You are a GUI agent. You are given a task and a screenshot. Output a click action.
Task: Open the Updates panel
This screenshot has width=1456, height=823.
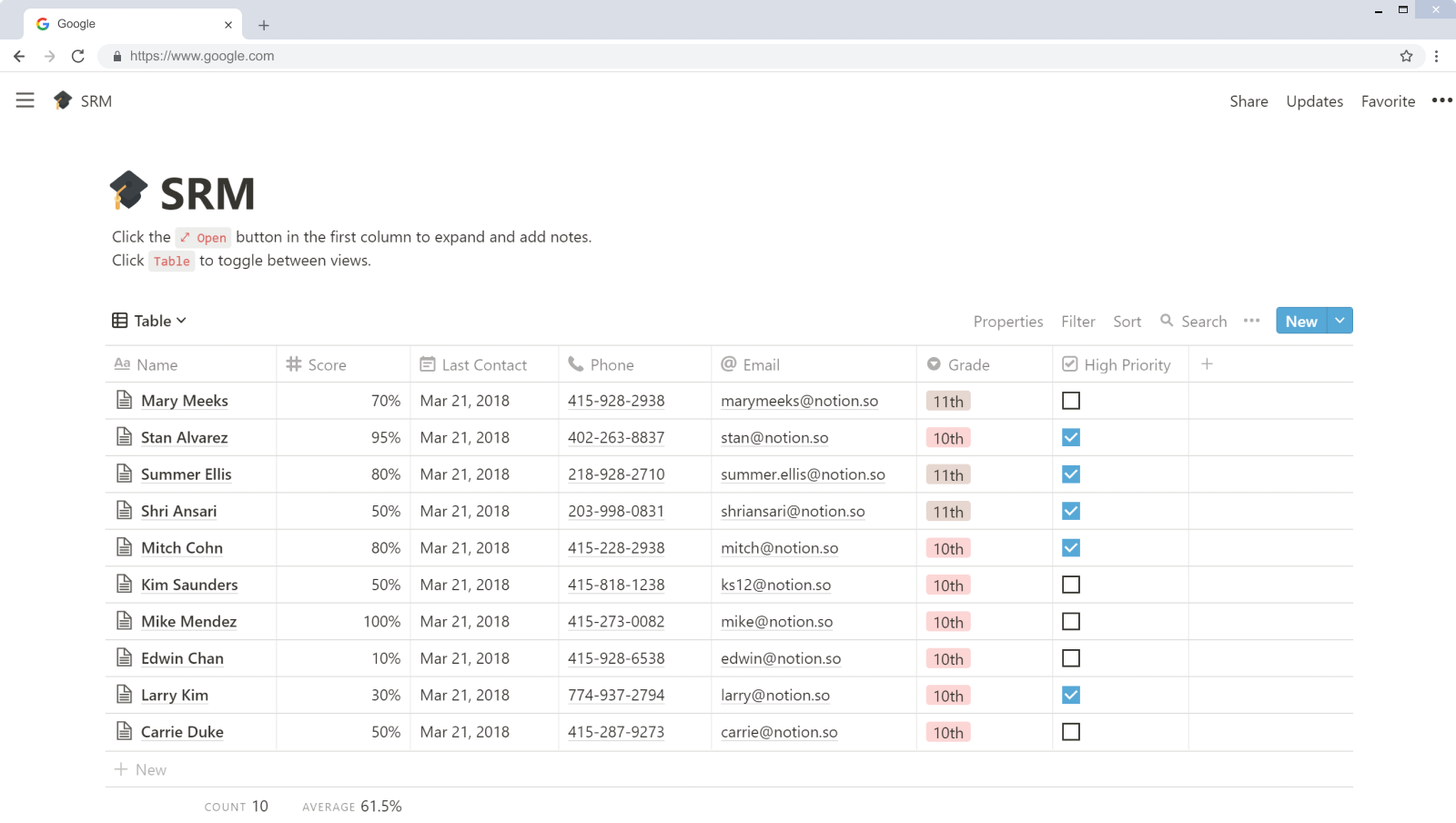coord(1314,101)
